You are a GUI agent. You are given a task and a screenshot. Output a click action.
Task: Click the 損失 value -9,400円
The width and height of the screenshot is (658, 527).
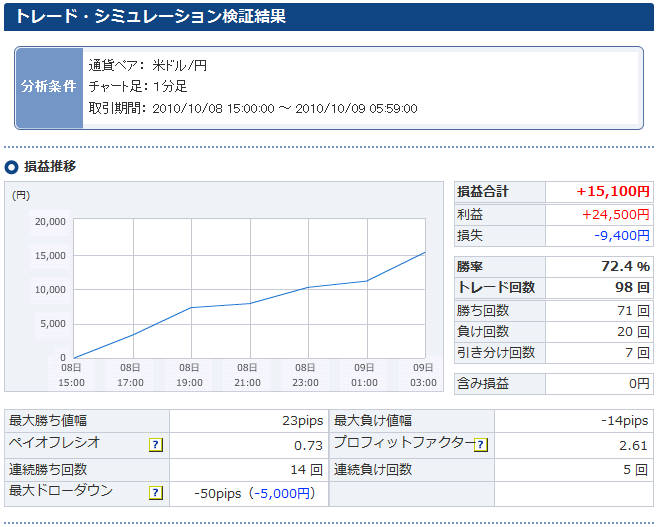[620, 235]
